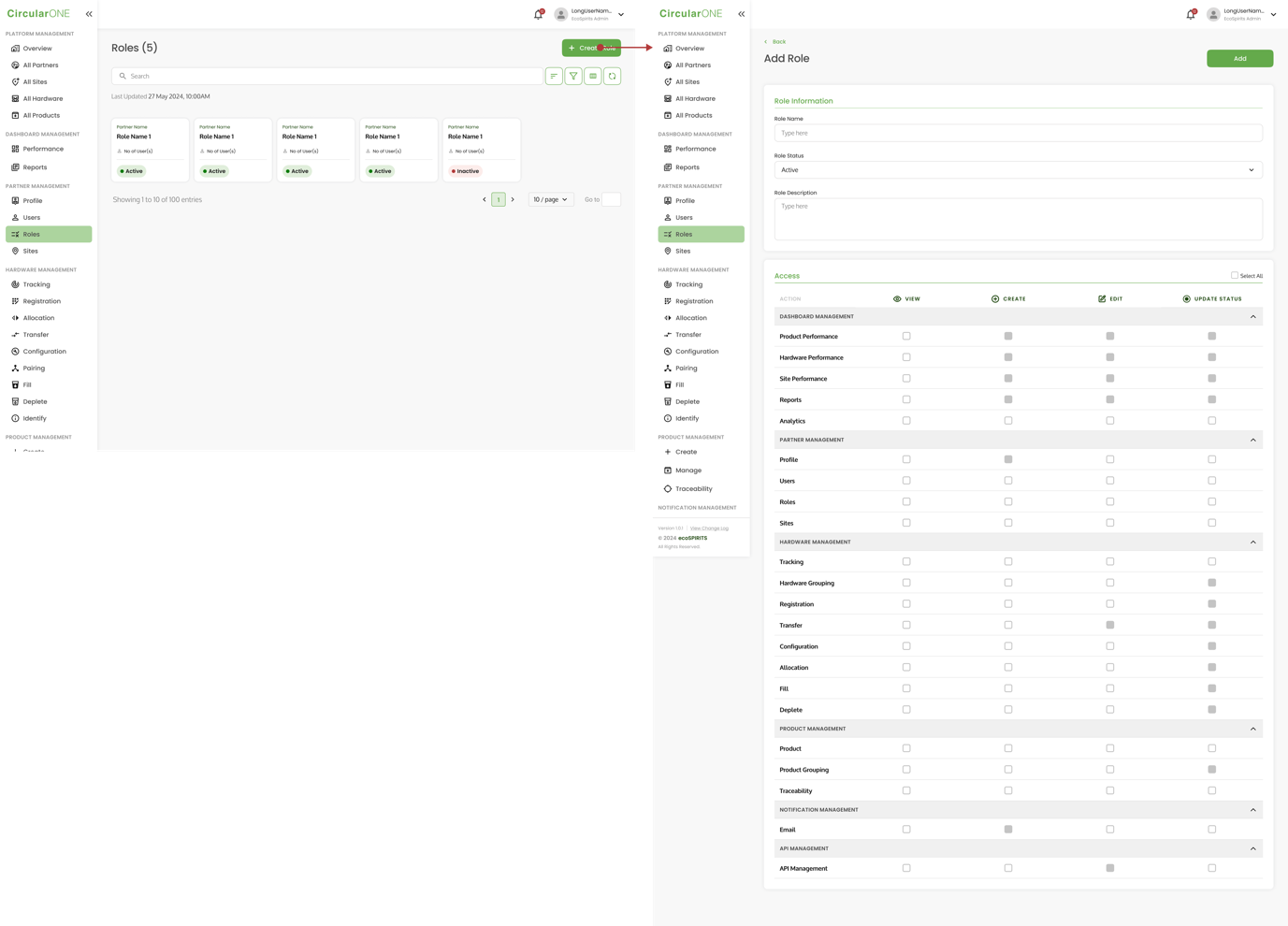Open notifications bell on the Roles list screen
Image resolution: width=1288 pixels, height=926 pixels.
538,14
